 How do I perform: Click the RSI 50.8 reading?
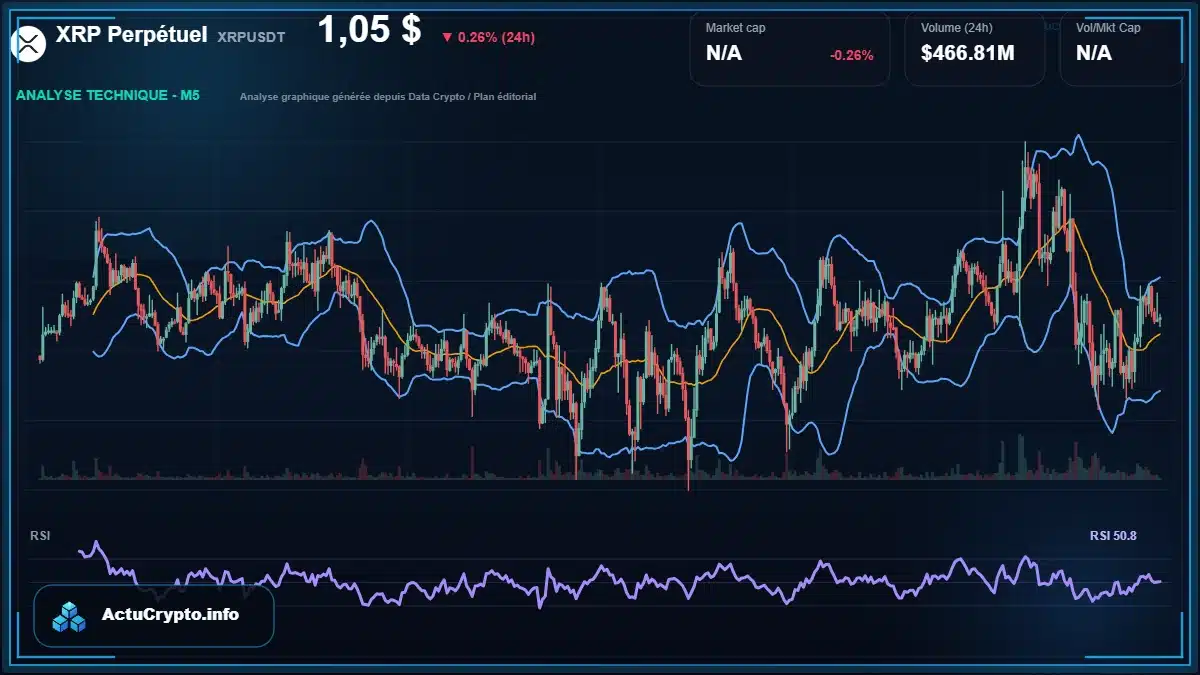pos(1113,536)
